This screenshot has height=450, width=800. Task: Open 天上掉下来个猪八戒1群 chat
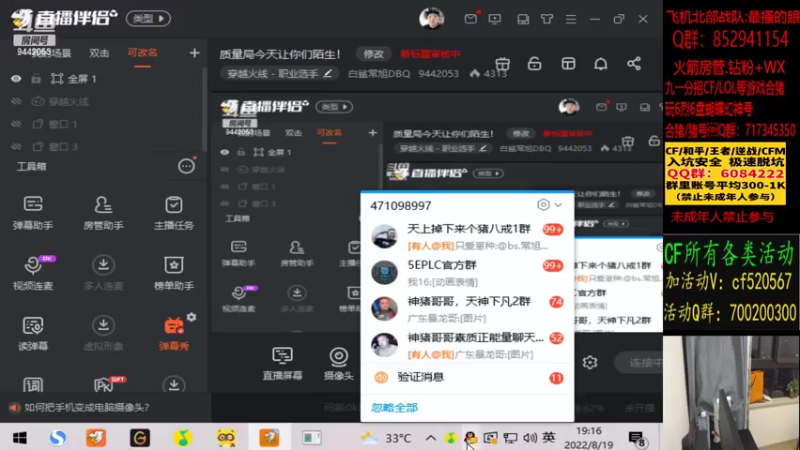(x=467, y=237)
